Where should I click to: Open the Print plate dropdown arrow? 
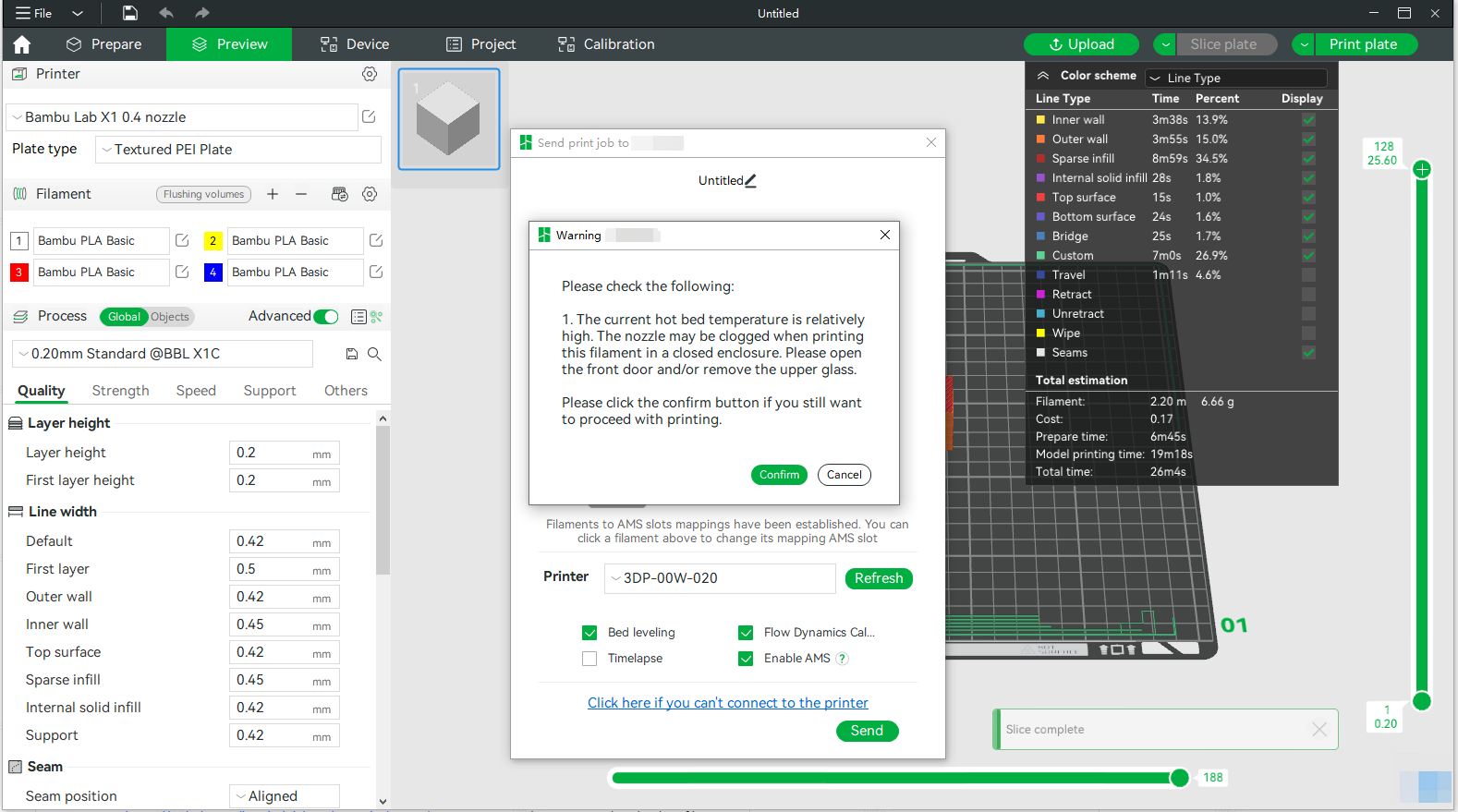(1305, 44)
